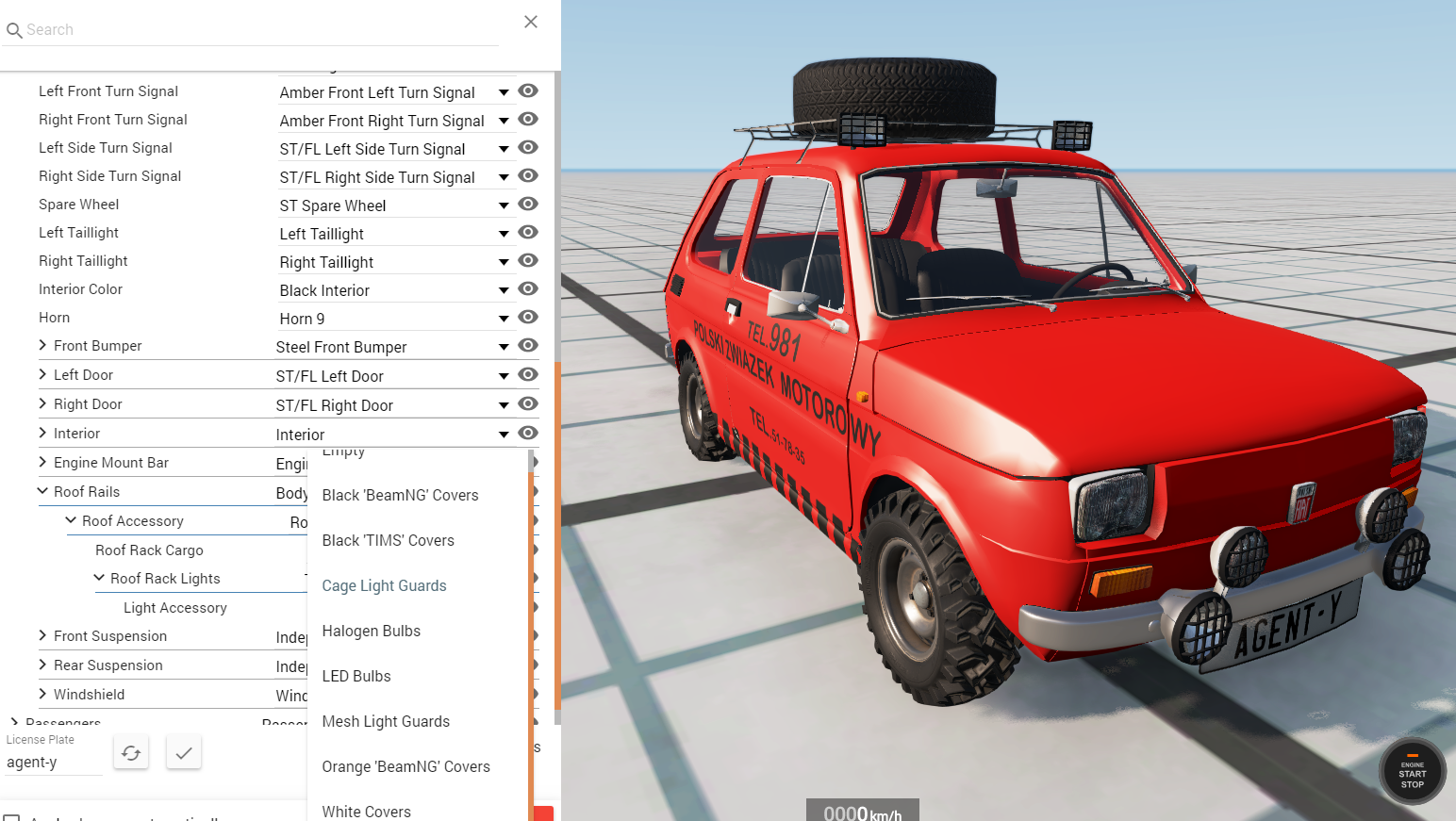Click the Light Accessory row
1456x821 pixels.
coord(175,607)
